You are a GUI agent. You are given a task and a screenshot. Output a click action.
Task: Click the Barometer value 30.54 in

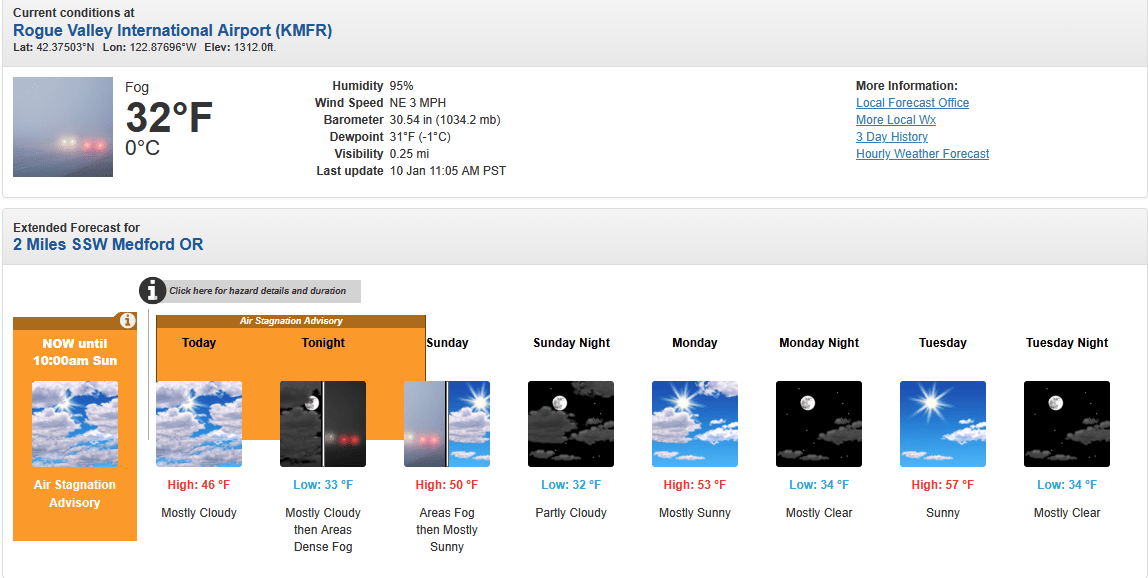[445, 119]
